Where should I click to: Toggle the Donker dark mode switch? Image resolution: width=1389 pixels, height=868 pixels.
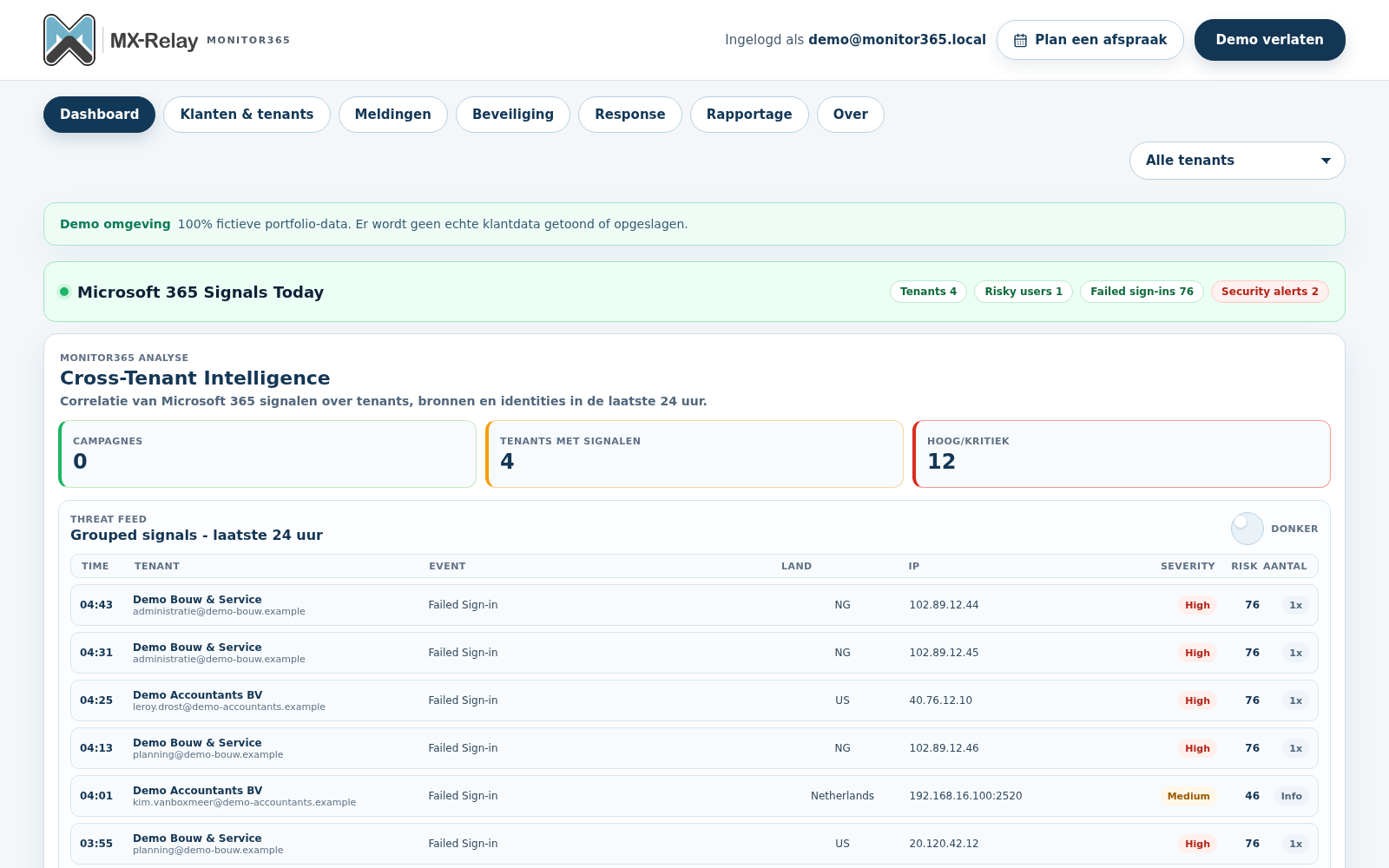click(x=1247, y=529)
